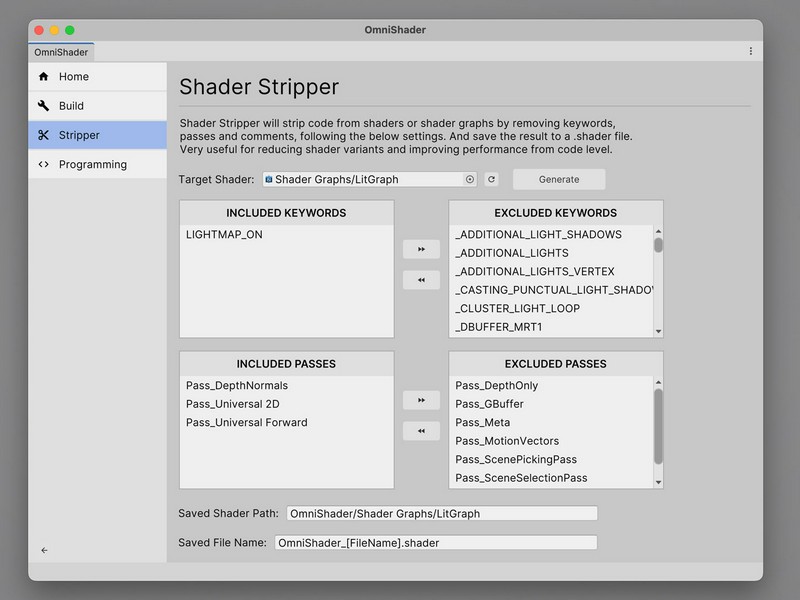Click the Saved Shader Path field

point(442,513)
